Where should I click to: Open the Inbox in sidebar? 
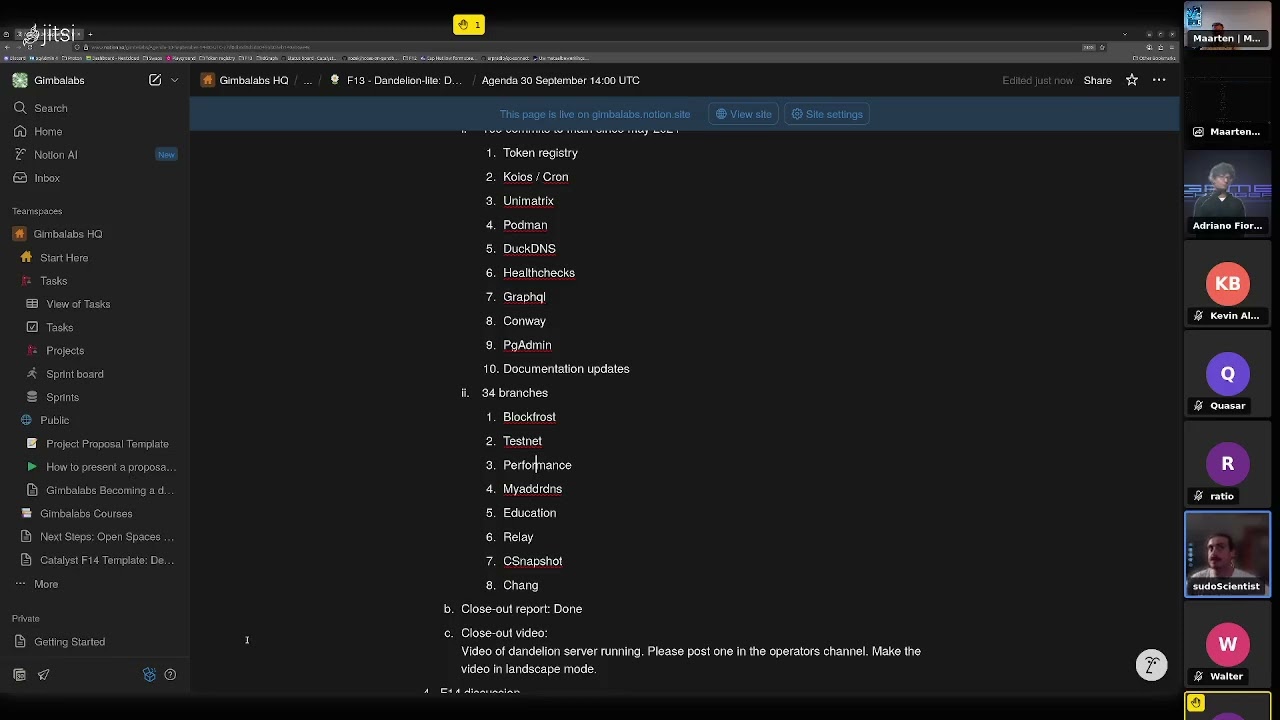(46, 178)
